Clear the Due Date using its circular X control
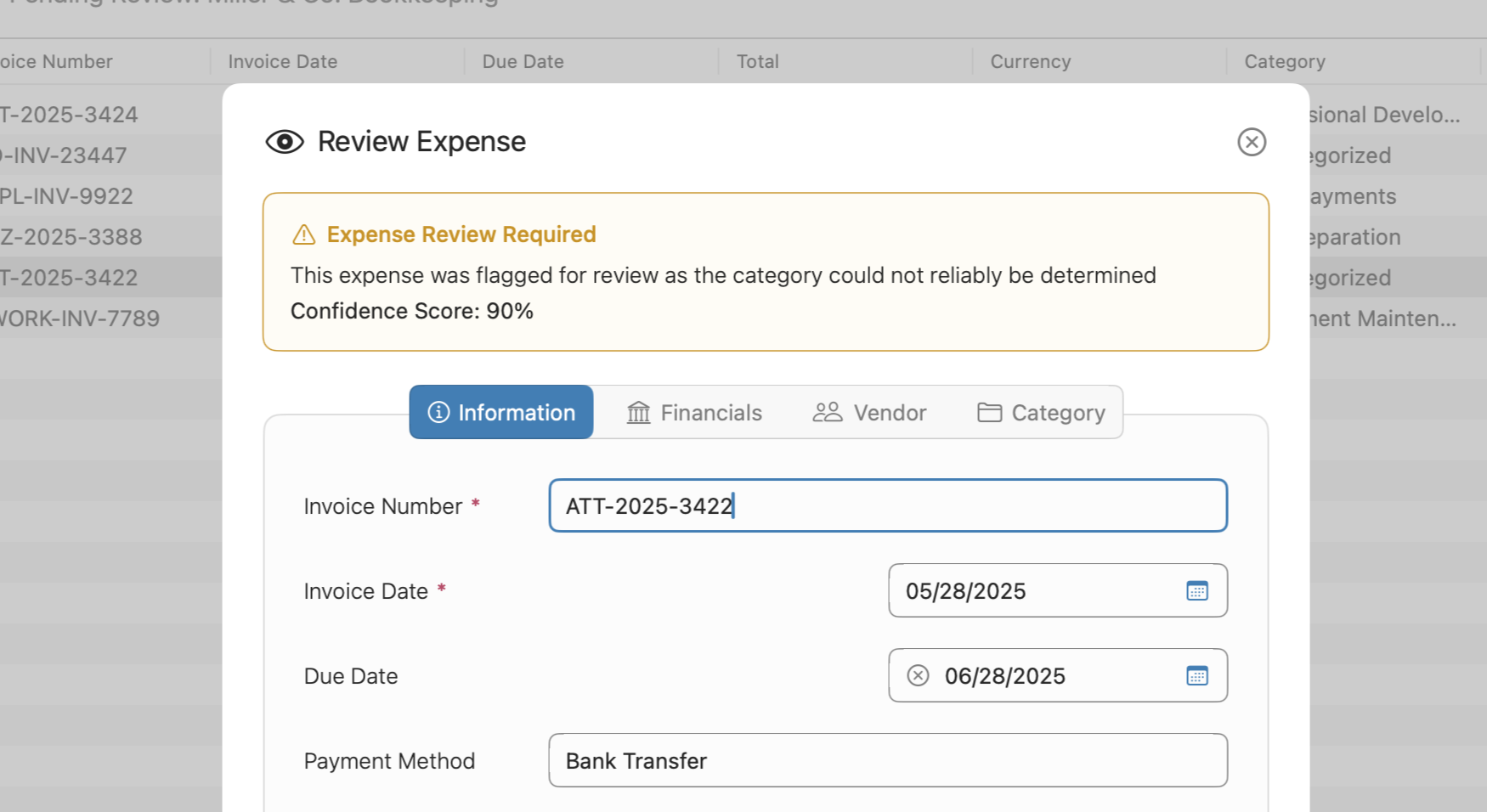The width and height of the screenshot is (1487, 812). (x=917, y=676)
